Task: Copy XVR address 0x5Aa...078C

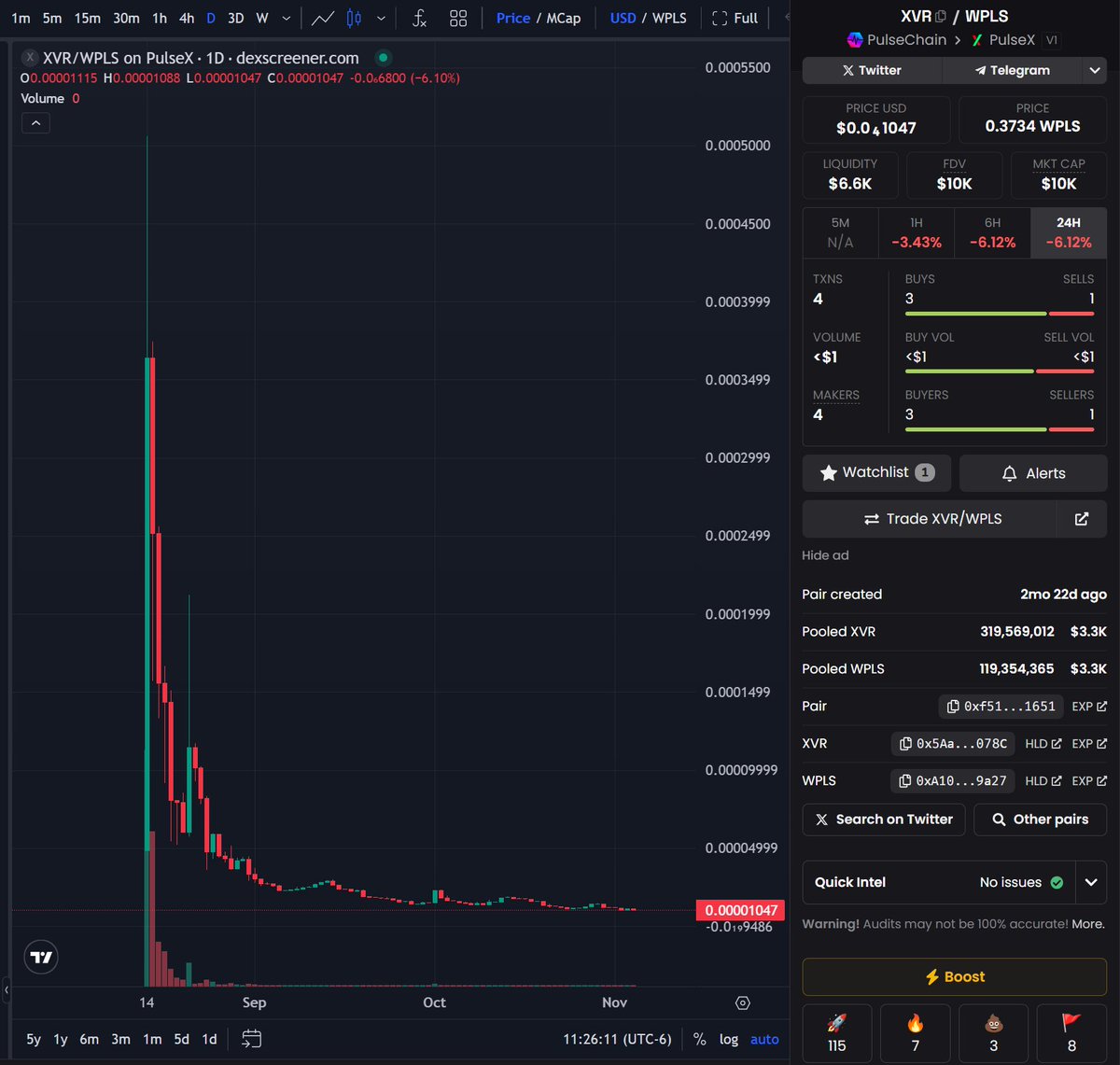Action: pos(954,744)
